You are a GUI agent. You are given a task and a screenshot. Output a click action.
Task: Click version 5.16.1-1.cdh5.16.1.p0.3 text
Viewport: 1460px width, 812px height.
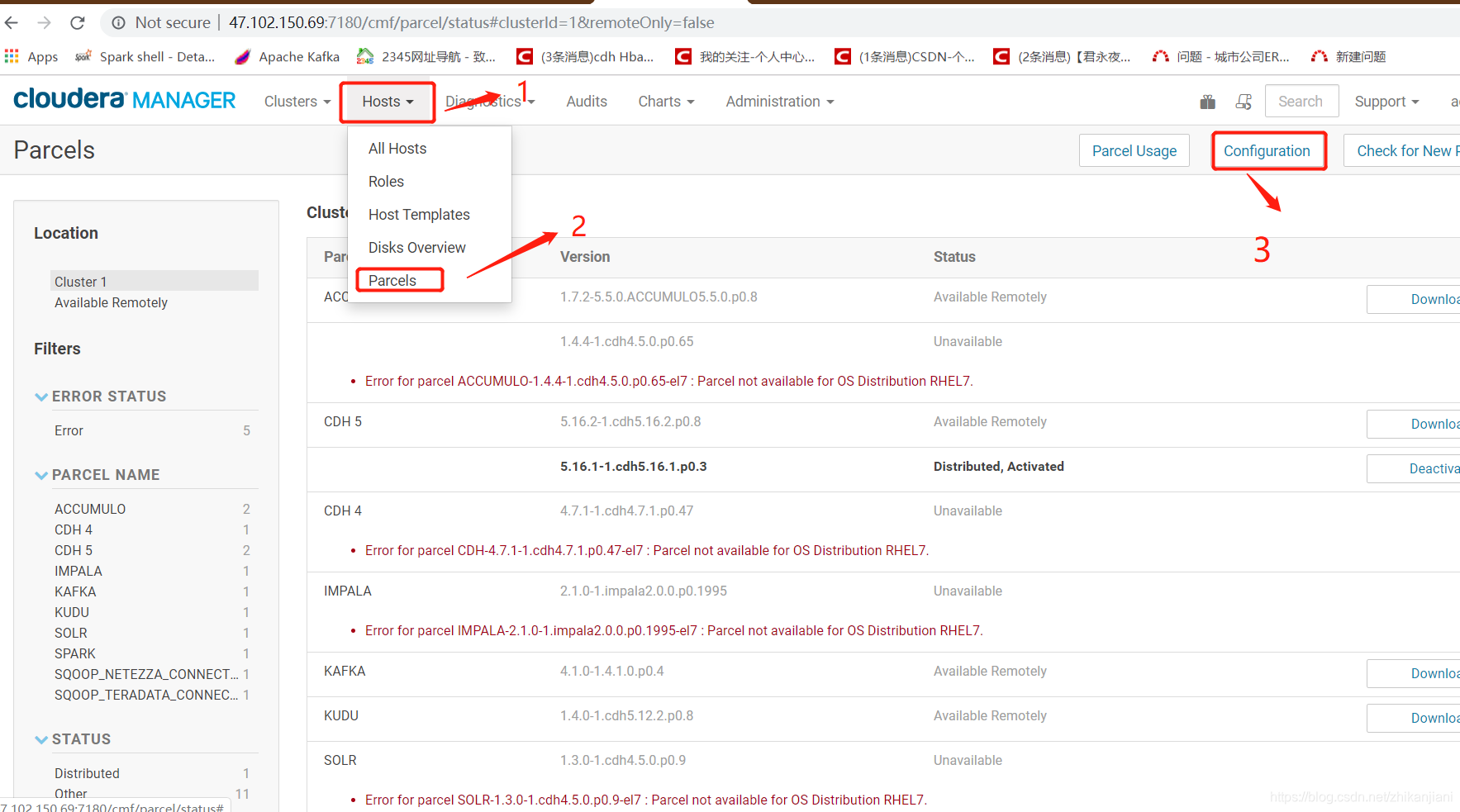click(x=634, y=467)
